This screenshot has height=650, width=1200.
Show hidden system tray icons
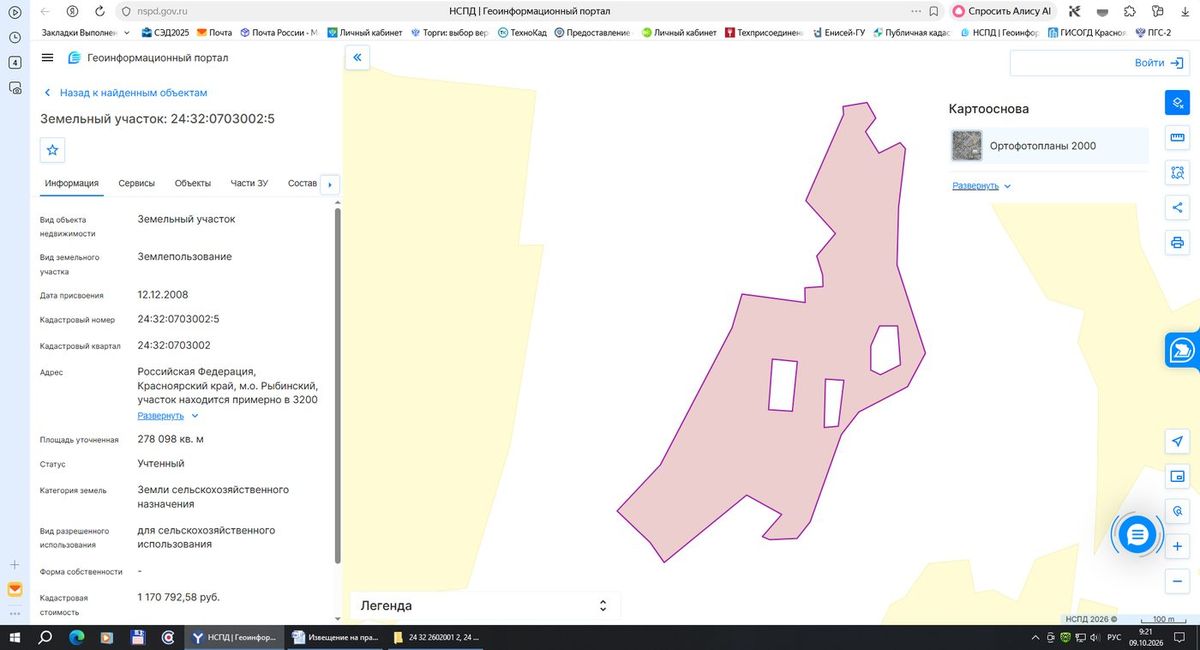point(1035,637)
